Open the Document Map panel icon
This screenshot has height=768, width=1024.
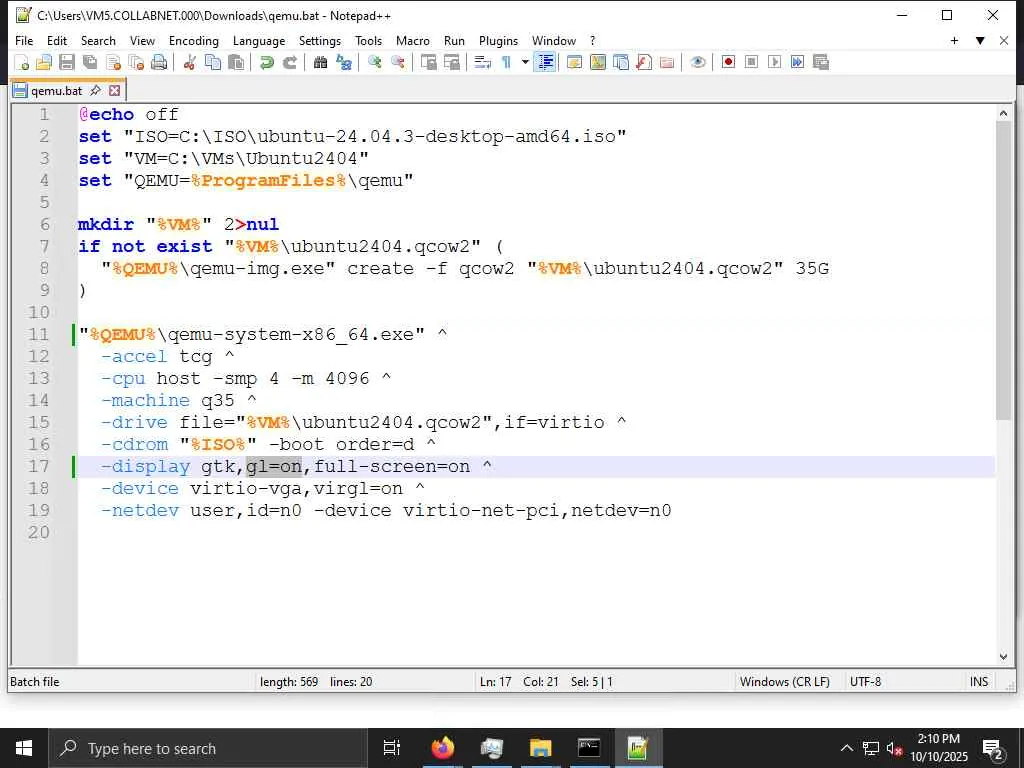[598, 62]
